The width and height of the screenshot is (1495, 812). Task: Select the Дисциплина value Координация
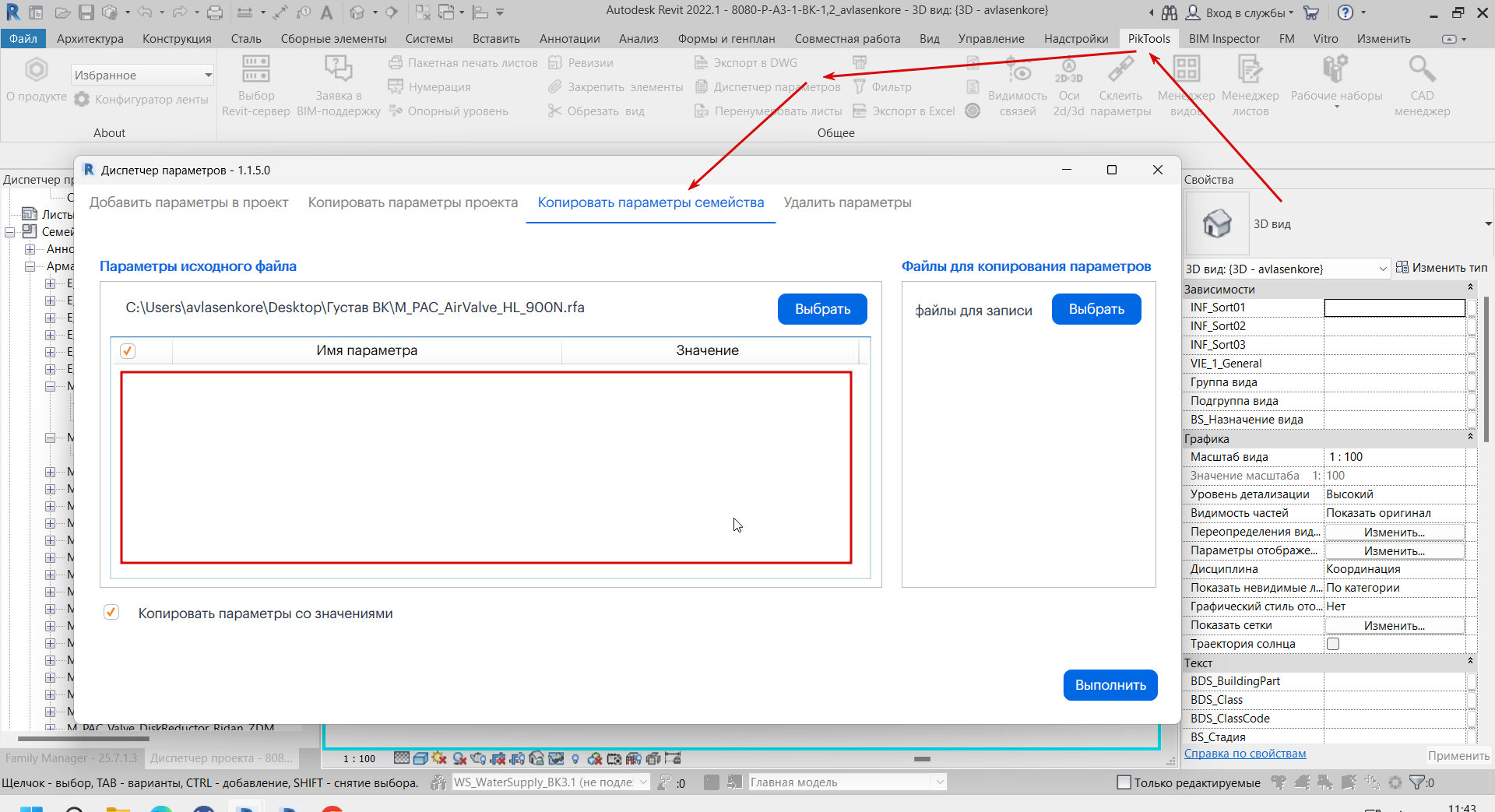[x=1395, y=569]
